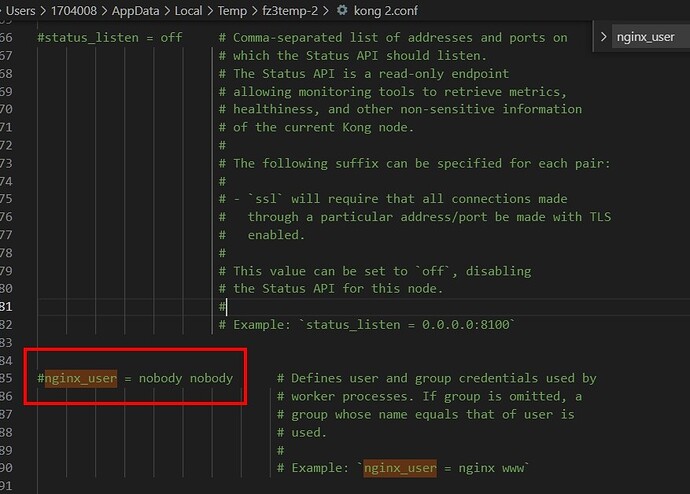
Task: Select the 'Temp' breadcrumb segment
Action: click(x=232, y=11)
